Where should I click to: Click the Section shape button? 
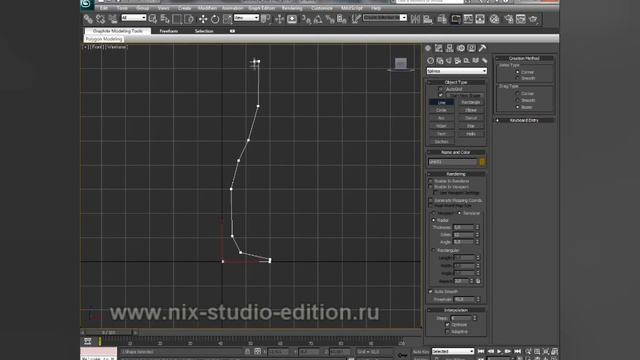tap(441, 142)
